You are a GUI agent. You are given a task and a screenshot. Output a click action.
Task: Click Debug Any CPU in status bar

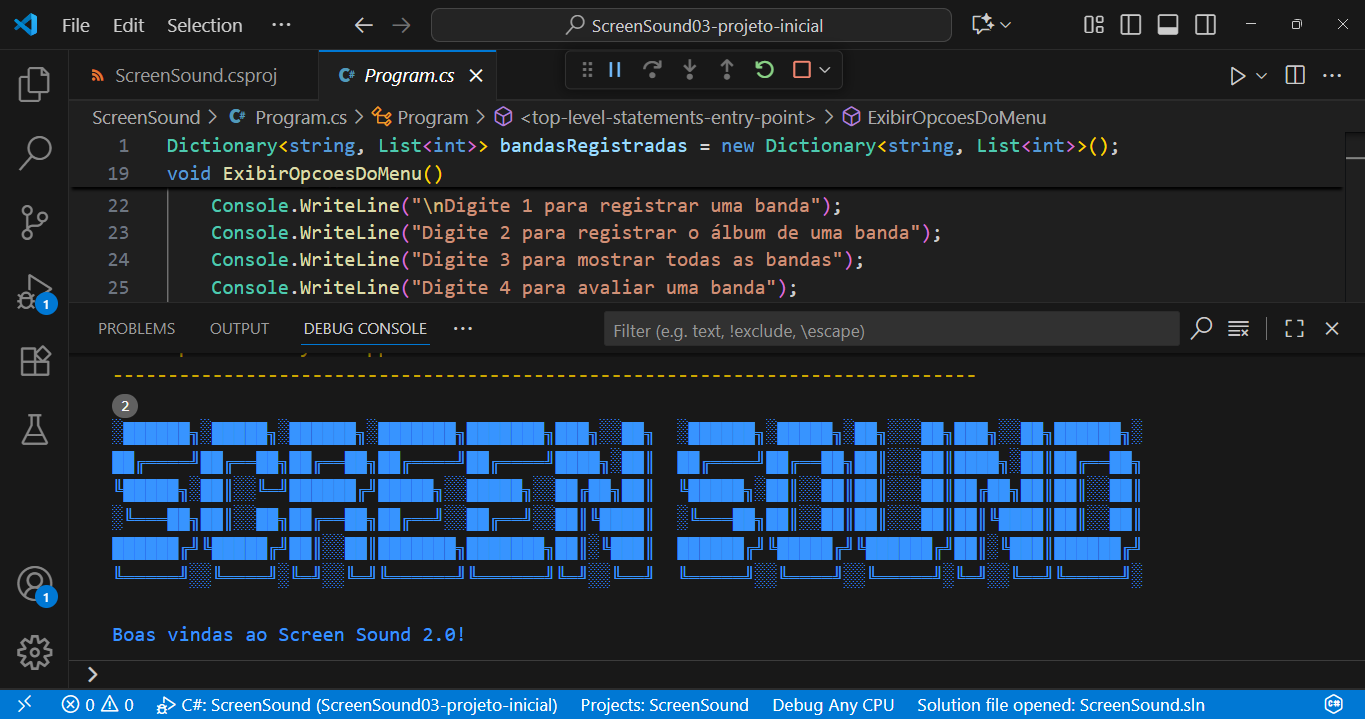(832, 705)
